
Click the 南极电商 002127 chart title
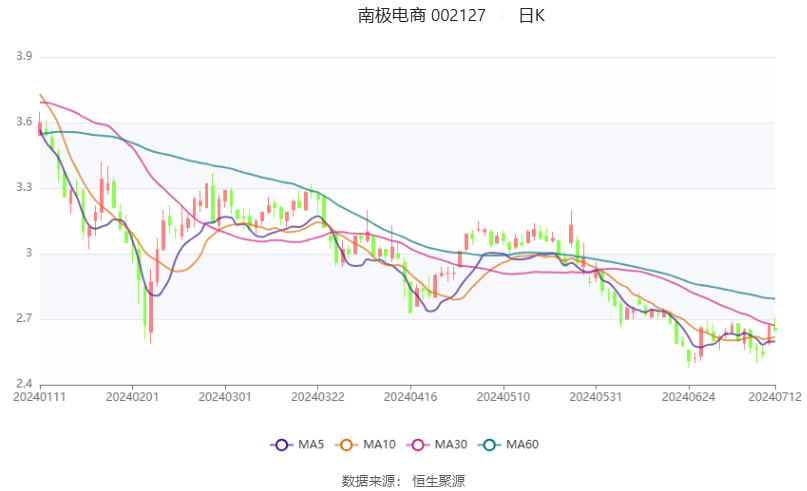pos(422,16)
